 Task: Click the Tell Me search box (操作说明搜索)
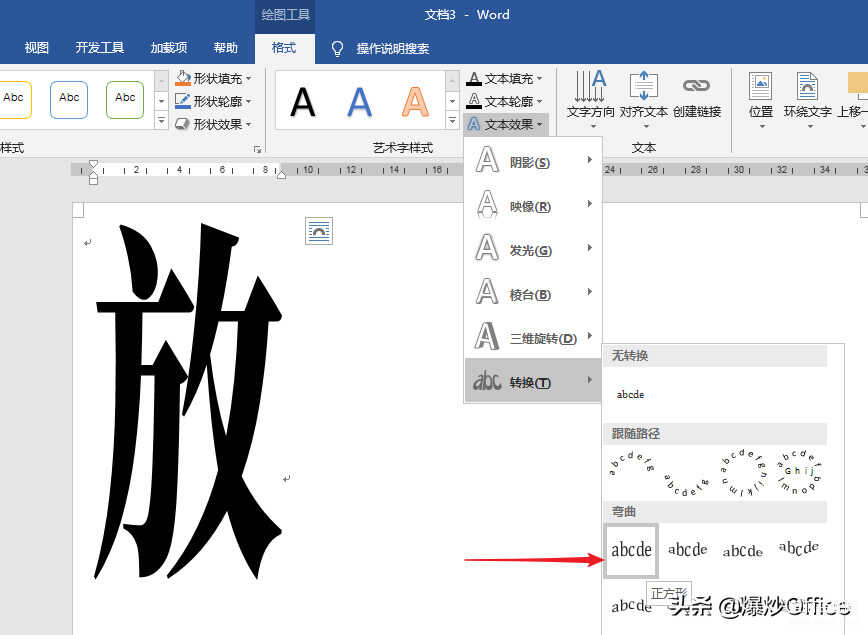pos(392,48)
